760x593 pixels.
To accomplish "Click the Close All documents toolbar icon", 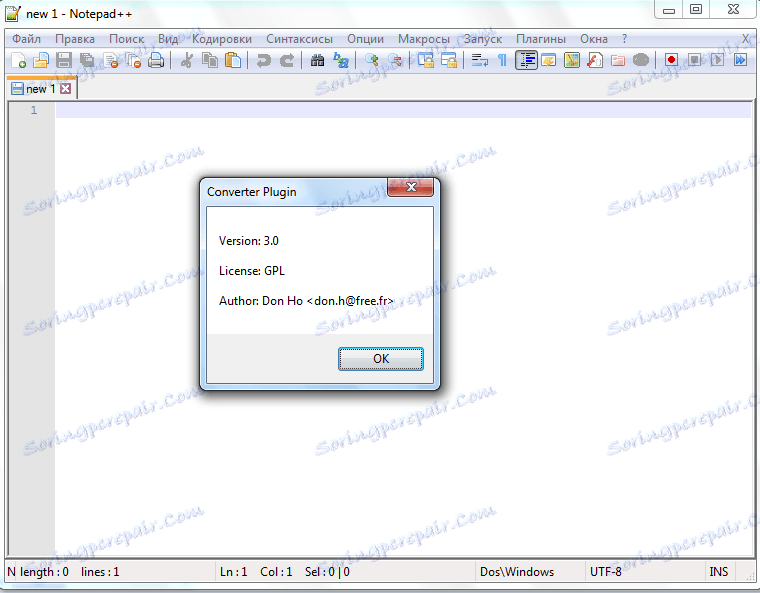I will tap(133, 61).
